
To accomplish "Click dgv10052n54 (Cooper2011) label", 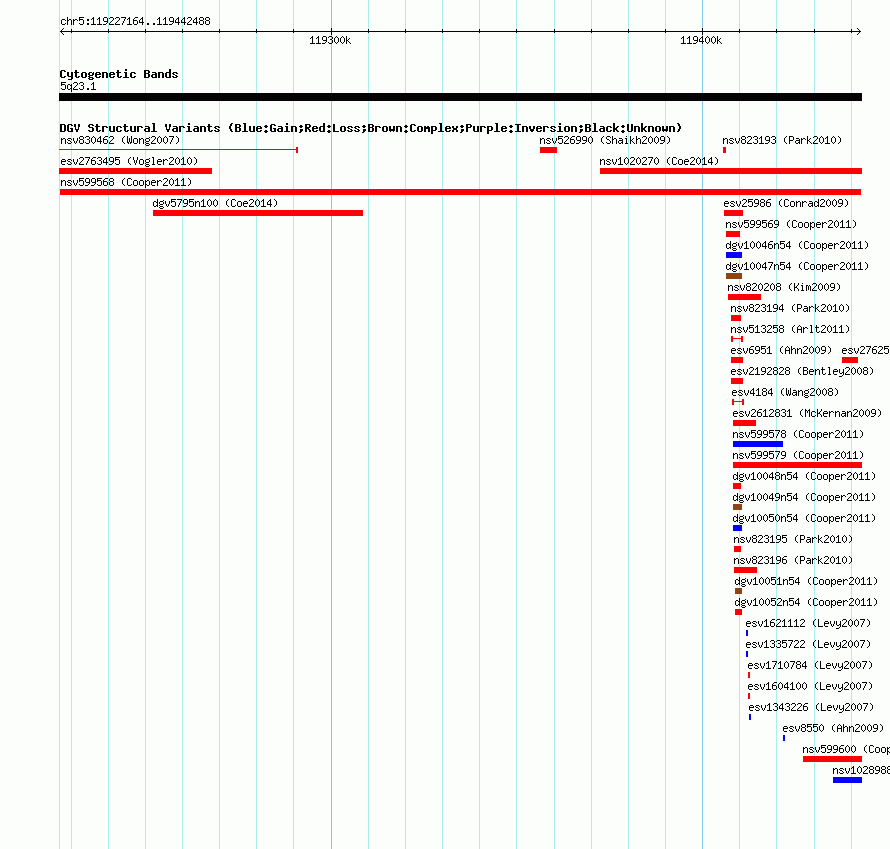I will pos(806,602).
